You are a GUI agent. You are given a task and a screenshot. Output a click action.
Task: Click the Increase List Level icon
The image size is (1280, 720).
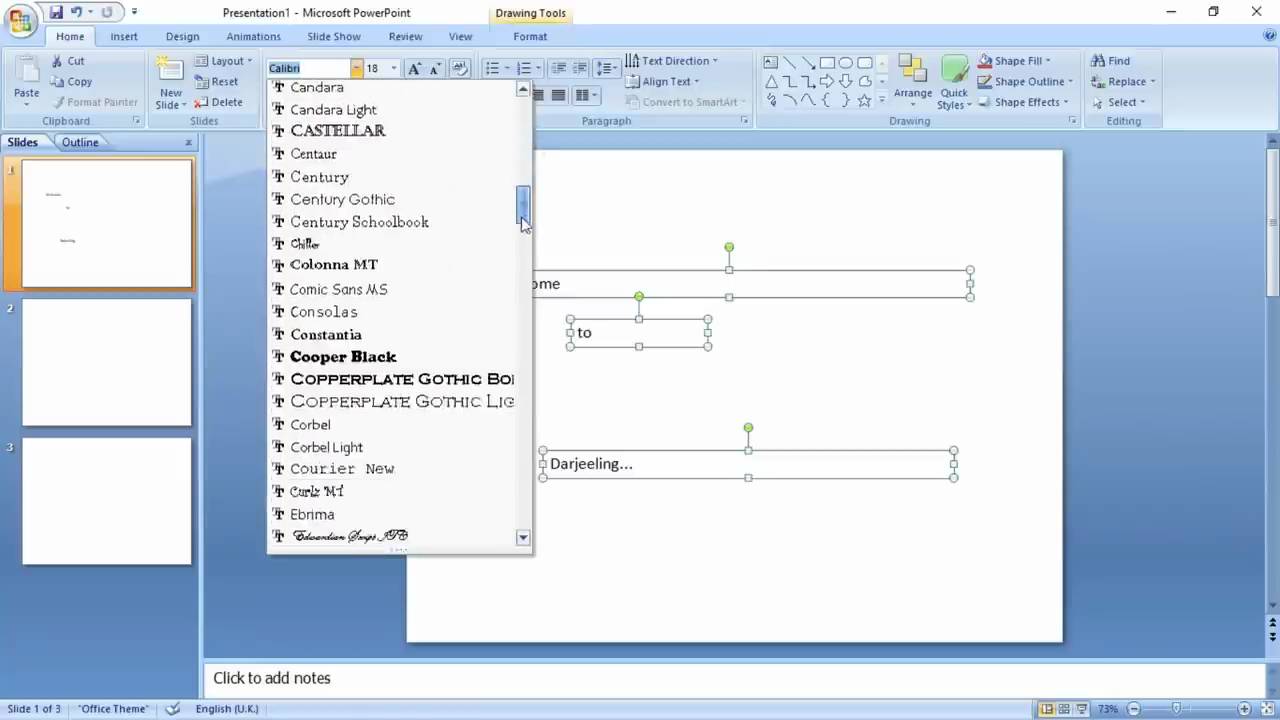coord(579,68)
